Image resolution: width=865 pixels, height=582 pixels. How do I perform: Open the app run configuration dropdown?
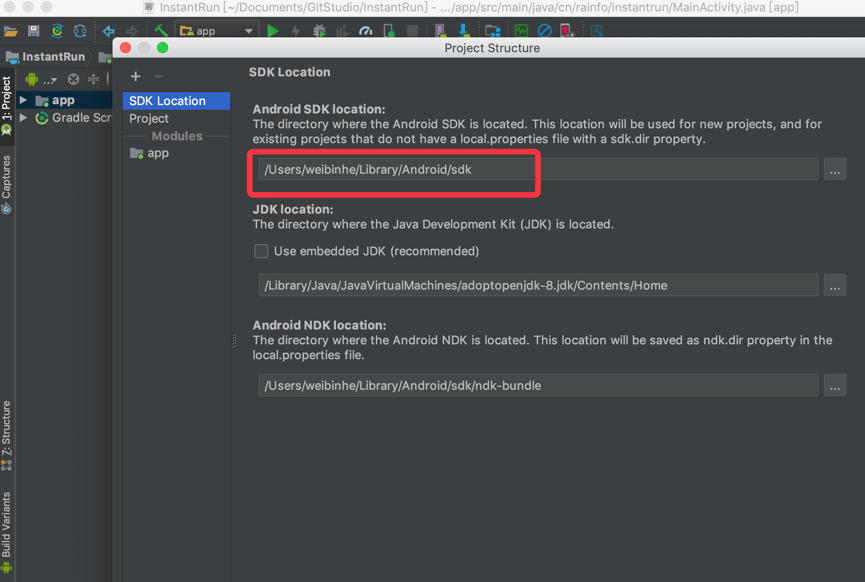point(216,31)
